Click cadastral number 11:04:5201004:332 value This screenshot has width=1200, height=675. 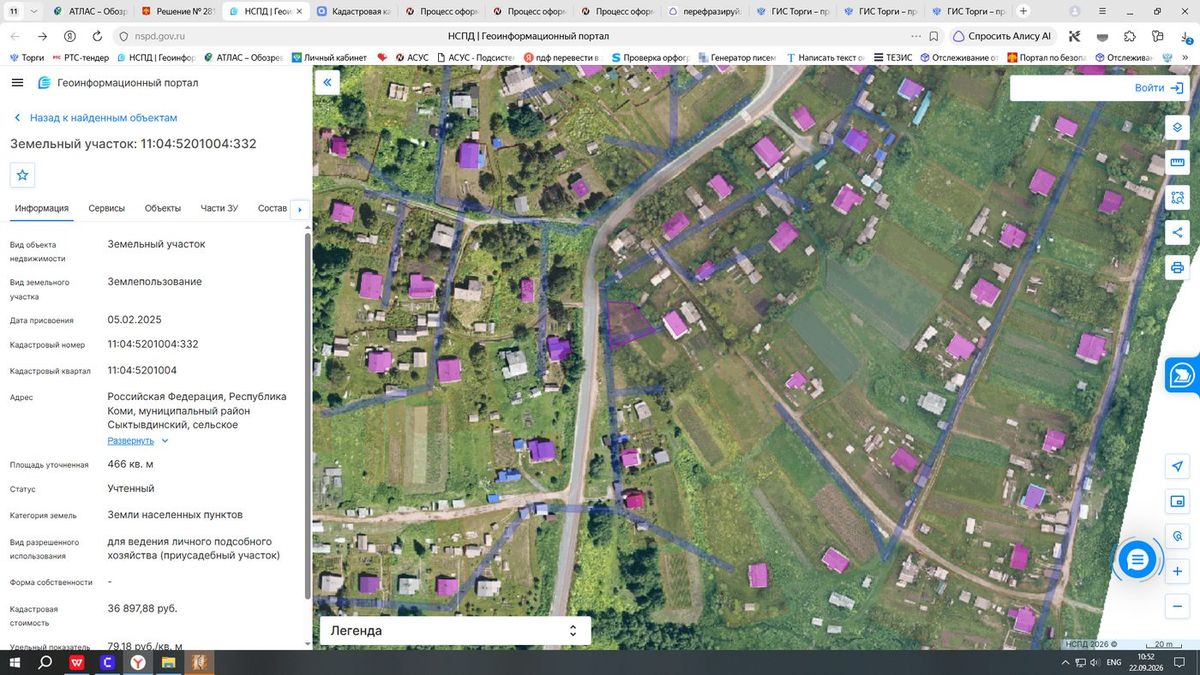(153, 344)
